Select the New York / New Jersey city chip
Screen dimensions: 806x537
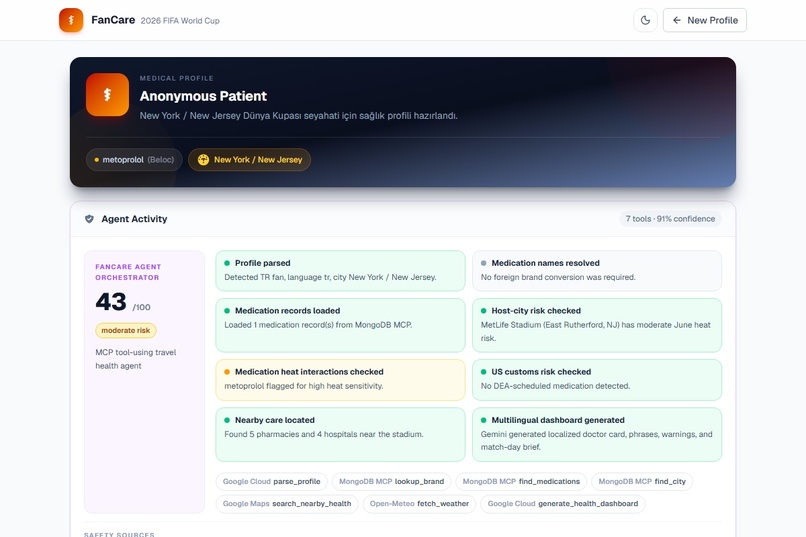[249, 160]
